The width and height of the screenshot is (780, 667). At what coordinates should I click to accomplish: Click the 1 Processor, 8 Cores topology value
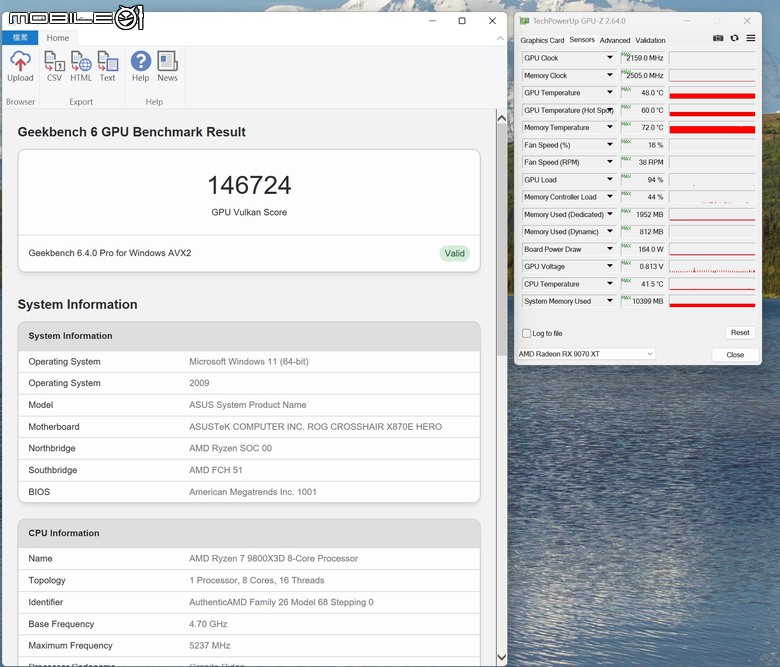coord(257,580)
